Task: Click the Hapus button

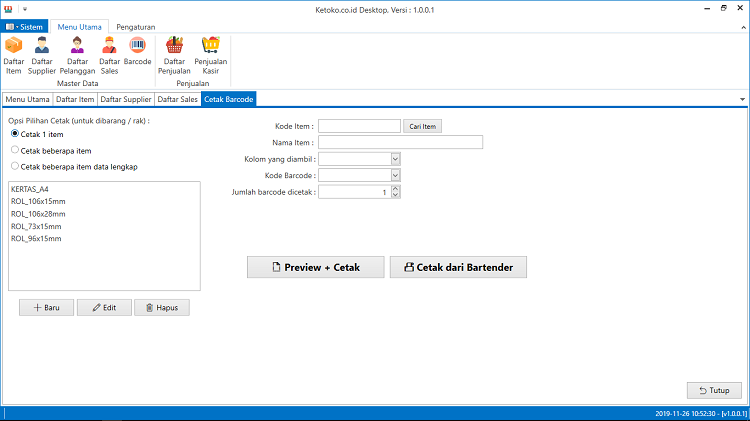Action: [x=162, y=308]
